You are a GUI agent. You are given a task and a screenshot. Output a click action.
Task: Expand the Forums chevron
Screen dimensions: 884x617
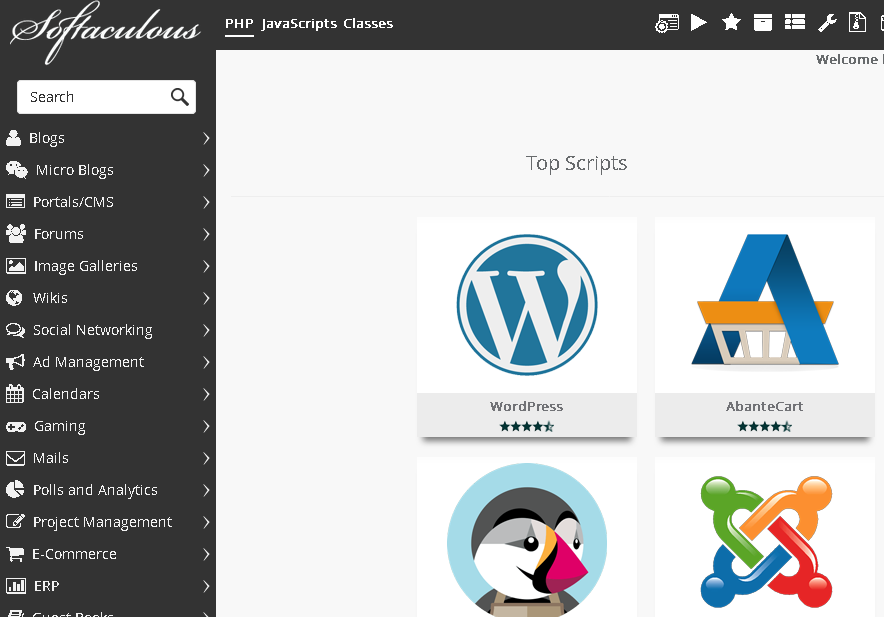[x=206, y=234]
